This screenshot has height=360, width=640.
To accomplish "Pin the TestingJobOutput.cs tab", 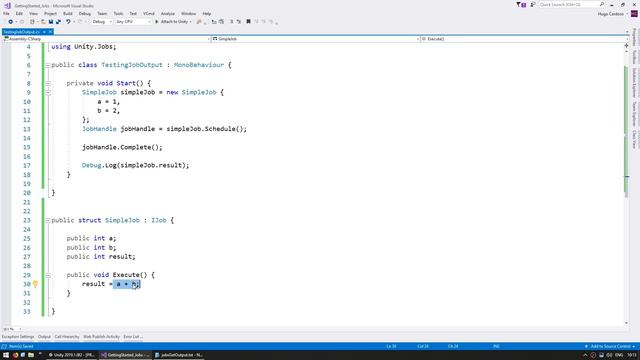I will pos(44,32).
